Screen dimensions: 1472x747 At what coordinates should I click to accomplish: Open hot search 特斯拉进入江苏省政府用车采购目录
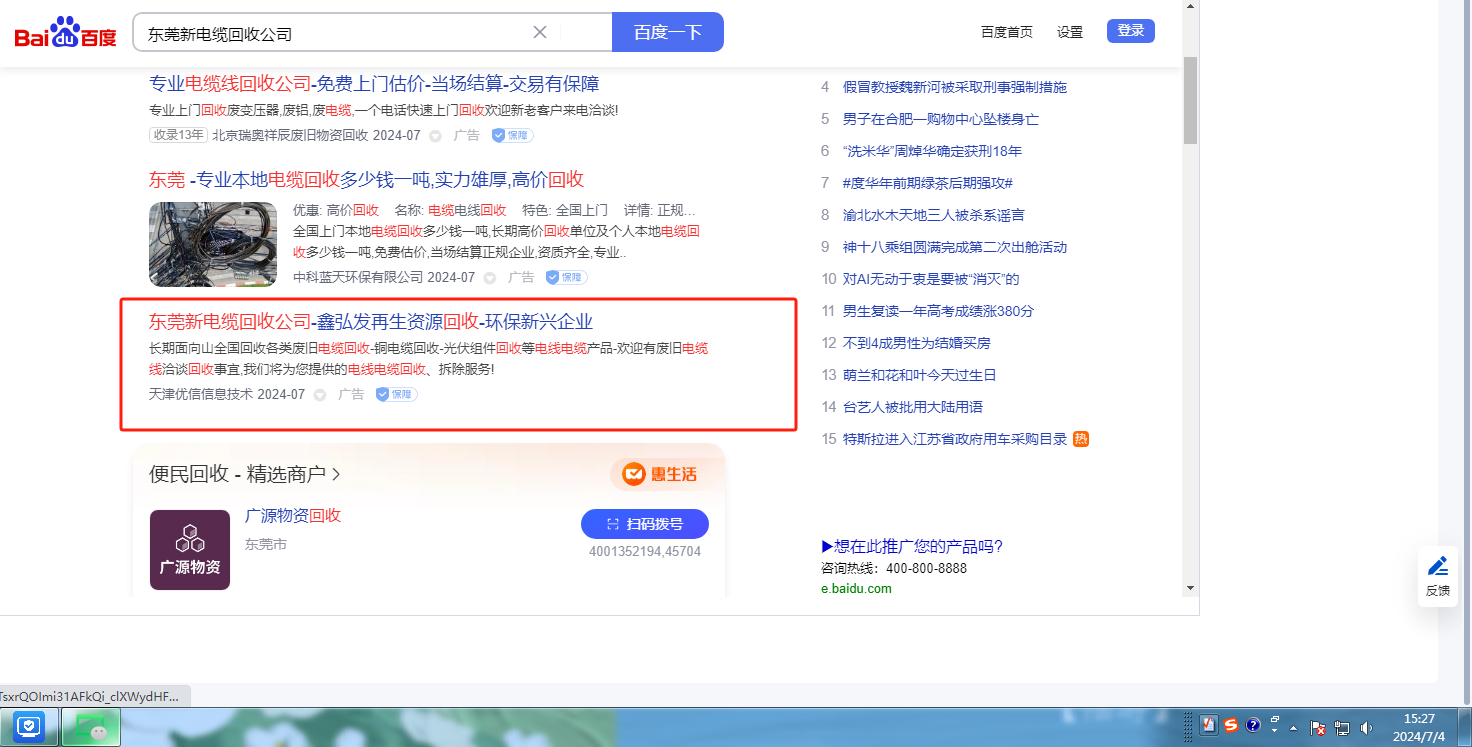click(x=955, y=439)
